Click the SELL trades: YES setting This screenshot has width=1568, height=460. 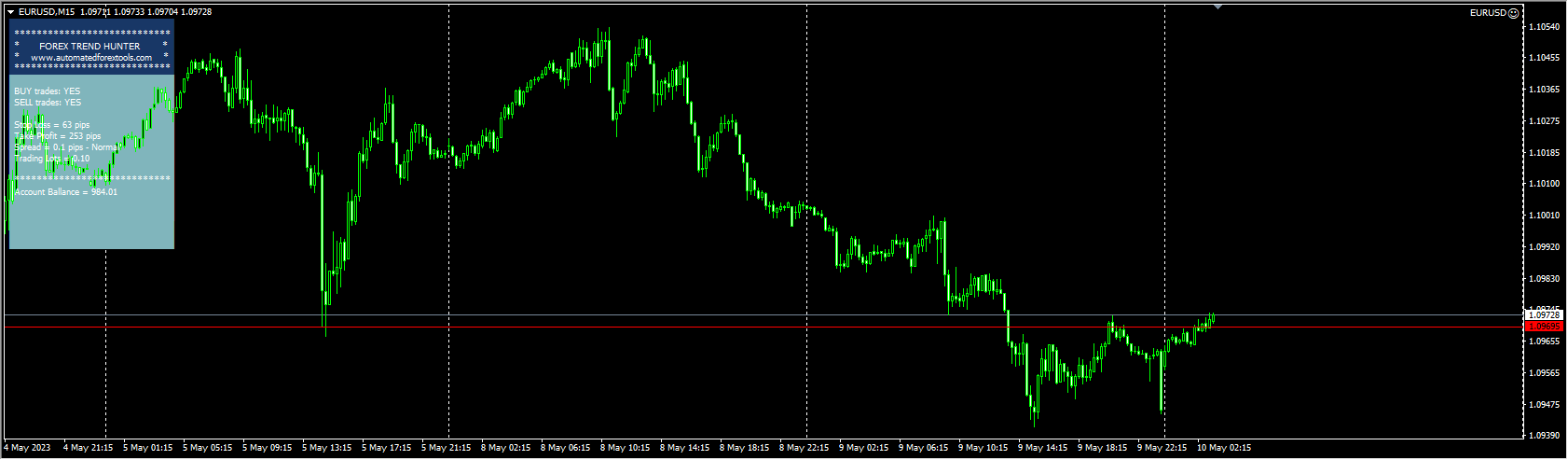click(48, 103)
